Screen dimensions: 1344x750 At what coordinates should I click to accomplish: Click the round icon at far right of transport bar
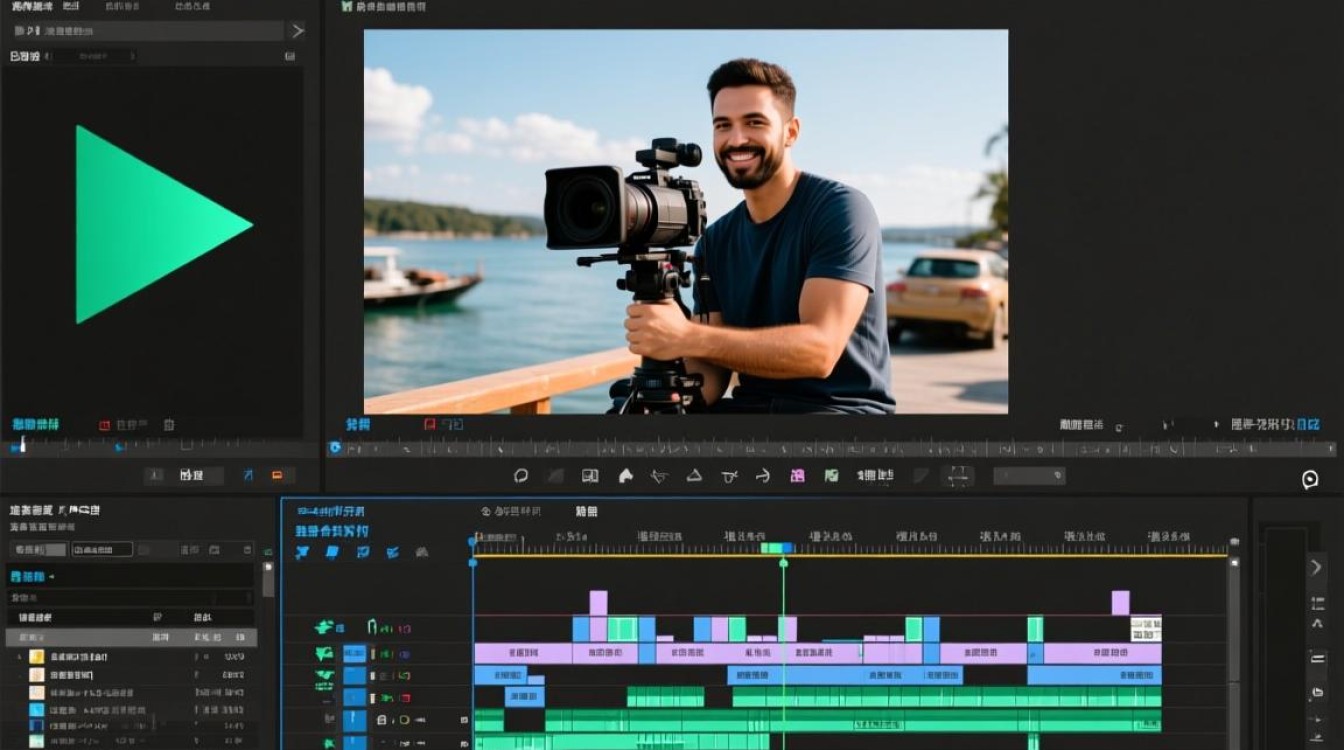point(1310,480)
